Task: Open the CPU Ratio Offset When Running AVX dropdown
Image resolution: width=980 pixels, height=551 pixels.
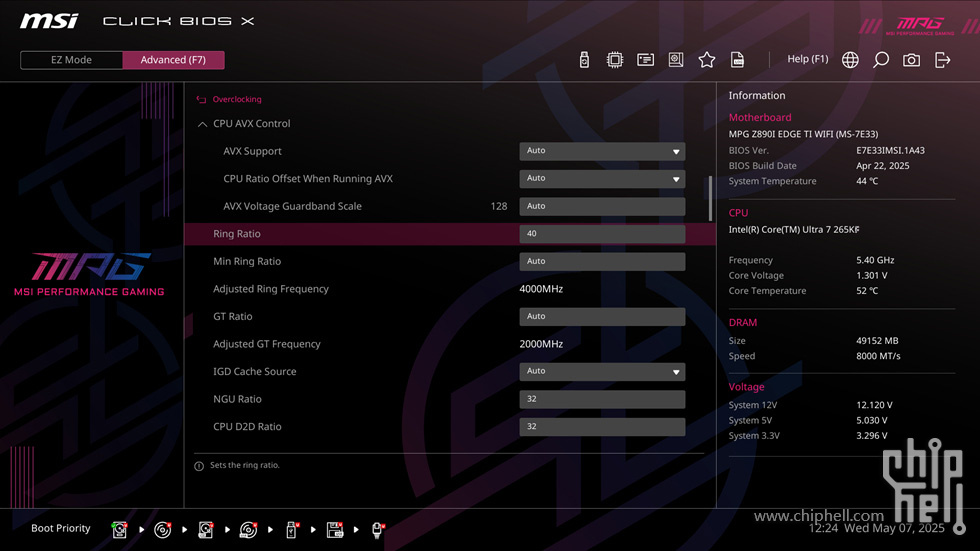Action: pyautogui.click(x=602, y=179)
